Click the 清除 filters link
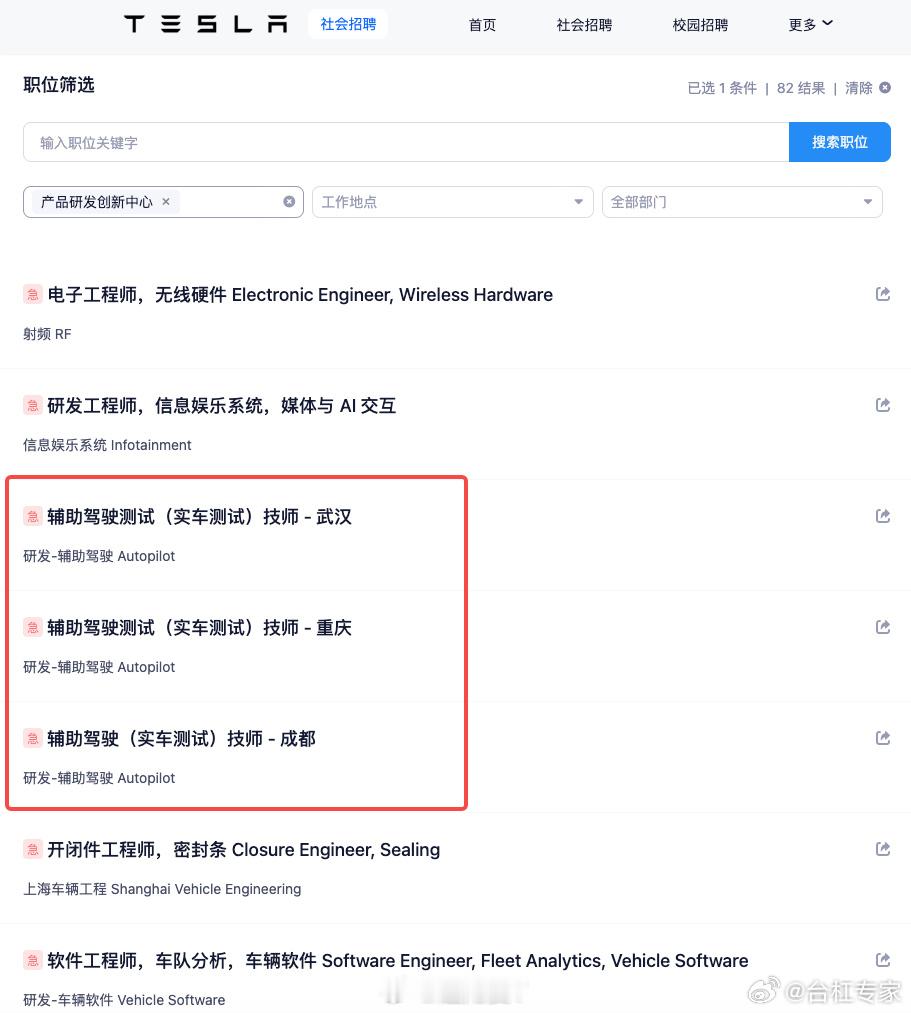The height and width of the screenshot is (1013, 911). (859, 88)
